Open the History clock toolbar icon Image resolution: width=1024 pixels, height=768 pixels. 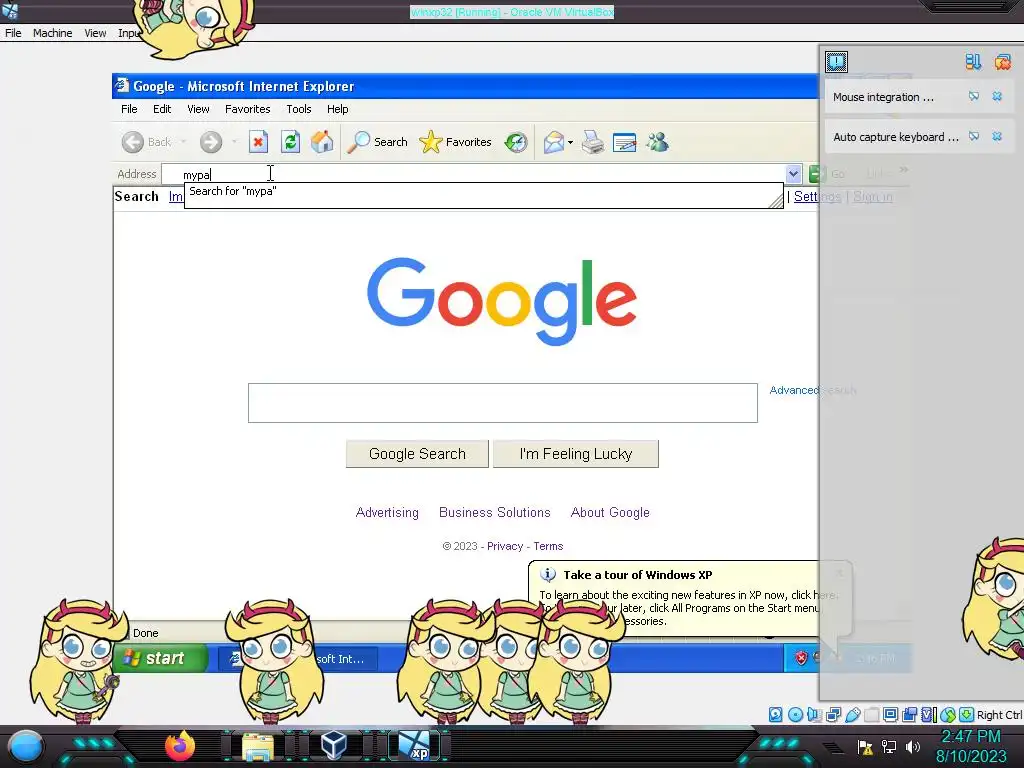[516, 142]
